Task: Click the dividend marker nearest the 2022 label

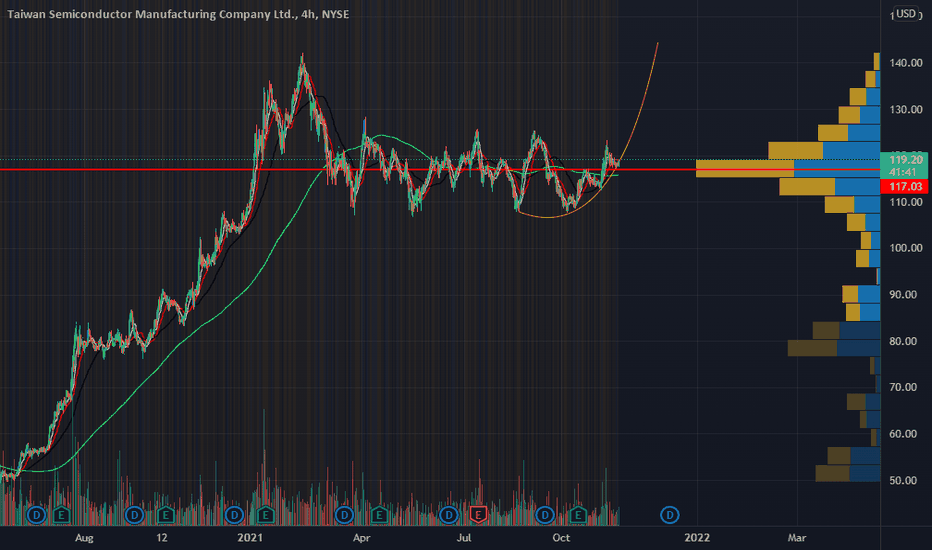Action: click(669, 515)
